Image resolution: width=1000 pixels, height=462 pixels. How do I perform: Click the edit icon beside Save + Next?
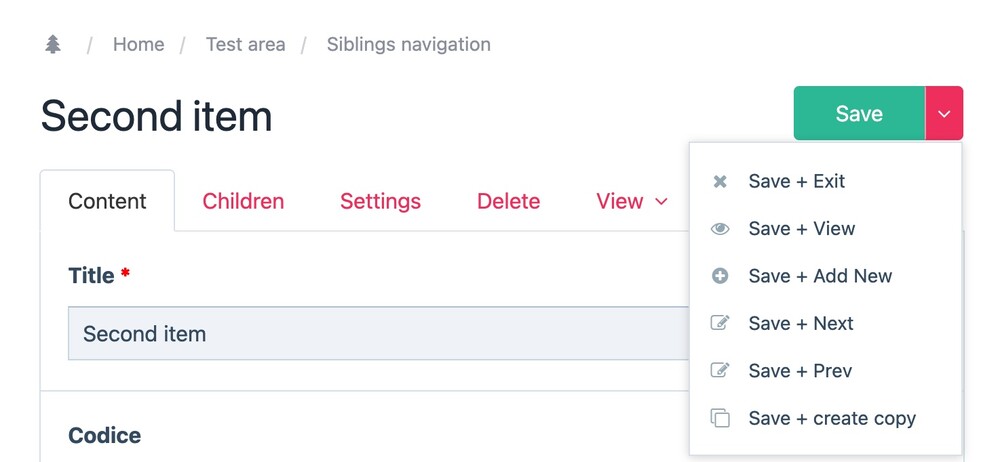point(719,323)
